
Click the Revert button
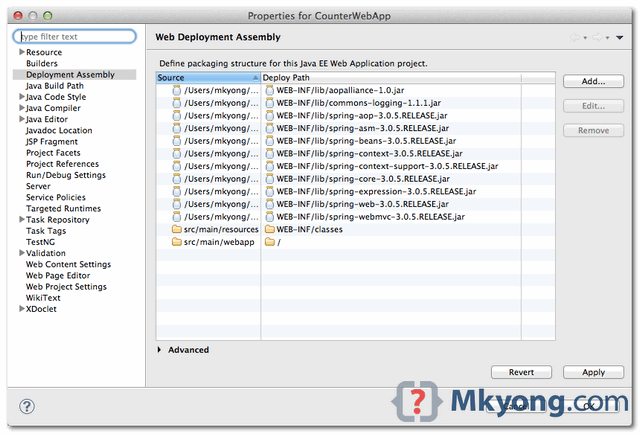click(521, 372)
